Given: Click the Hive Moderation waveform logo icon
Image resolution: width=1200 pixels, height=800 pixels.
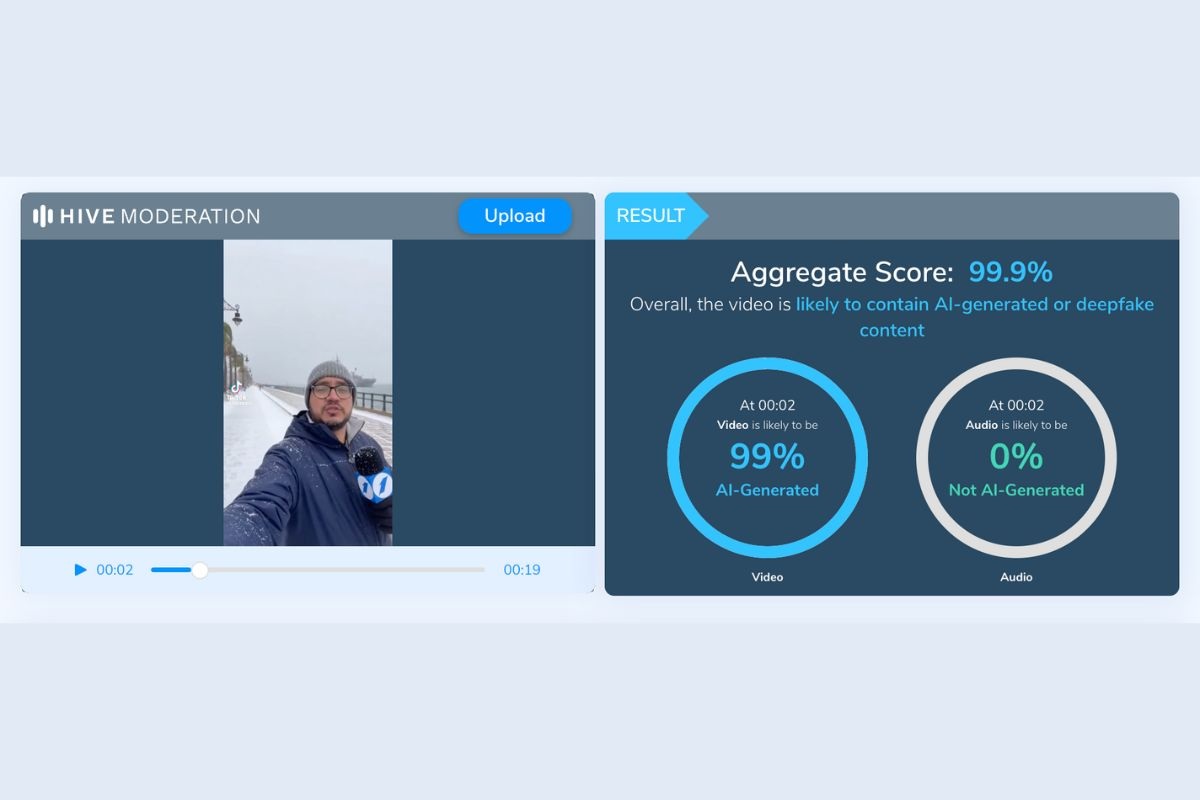Looking at the screenshot, I should point(43,216).
